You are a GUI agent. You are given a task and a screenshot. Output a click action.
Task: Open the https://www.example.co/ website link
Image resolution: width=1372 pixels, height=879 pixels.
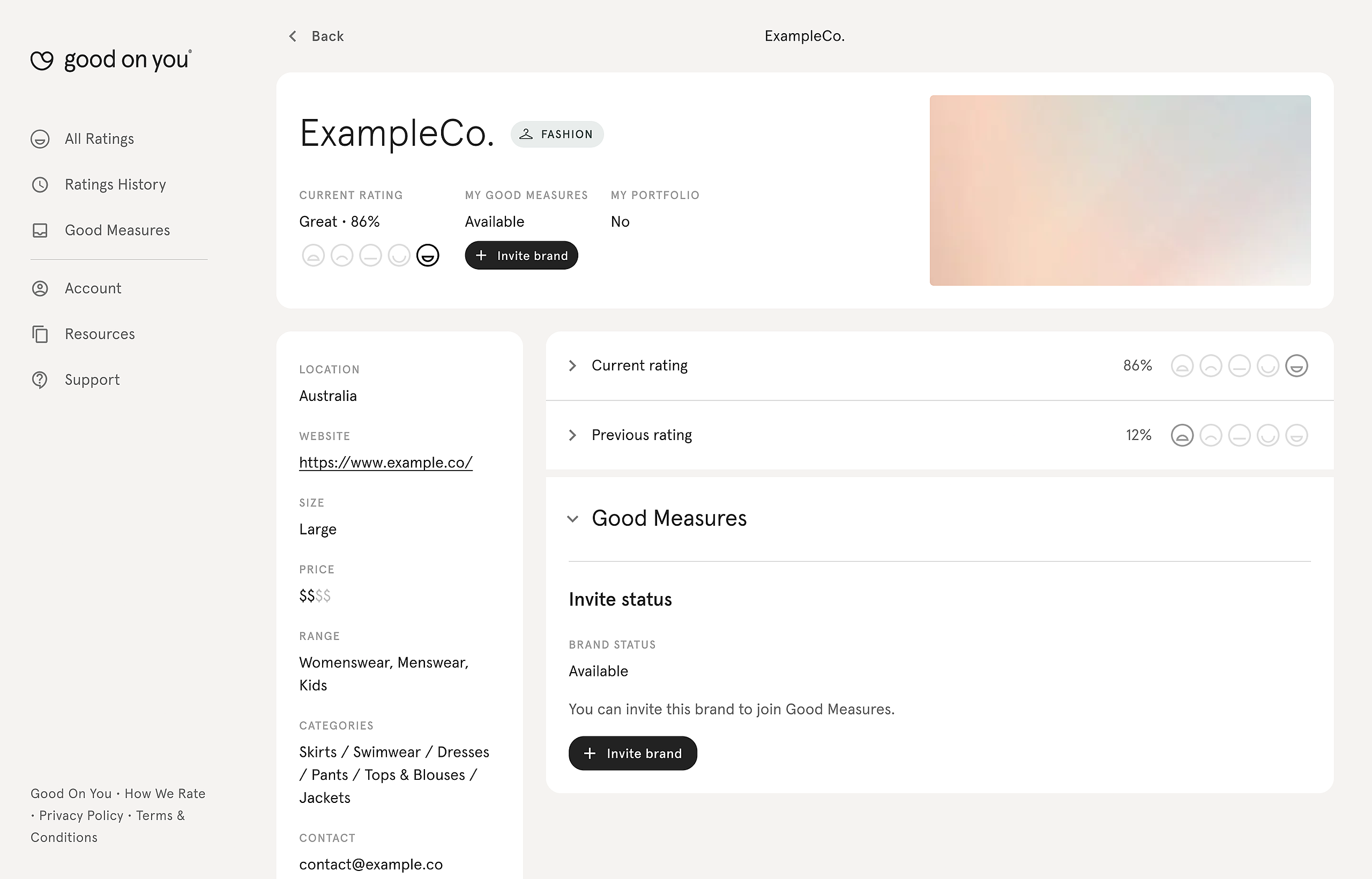pos(386,463)
